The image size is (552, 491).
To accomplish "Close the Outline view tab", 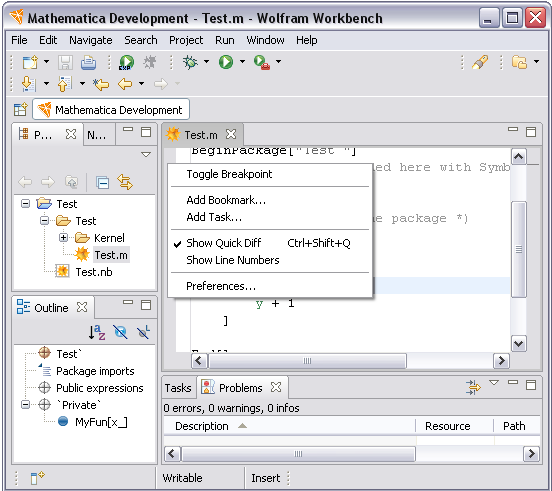I will pyautogui.click(x=82, y=307).
